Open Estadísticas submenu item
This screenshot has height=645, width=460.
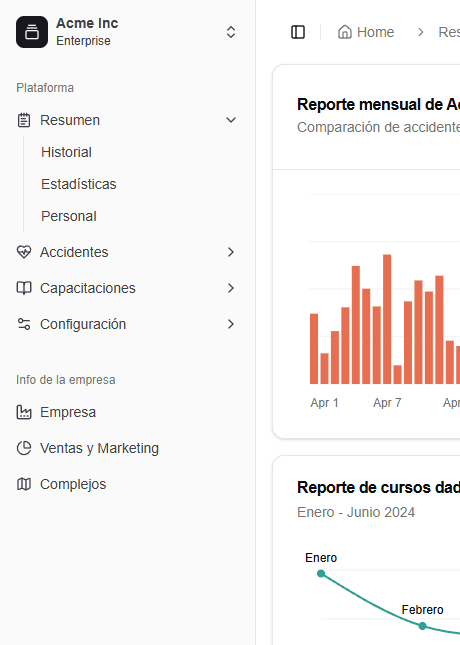tap(79, 184)
